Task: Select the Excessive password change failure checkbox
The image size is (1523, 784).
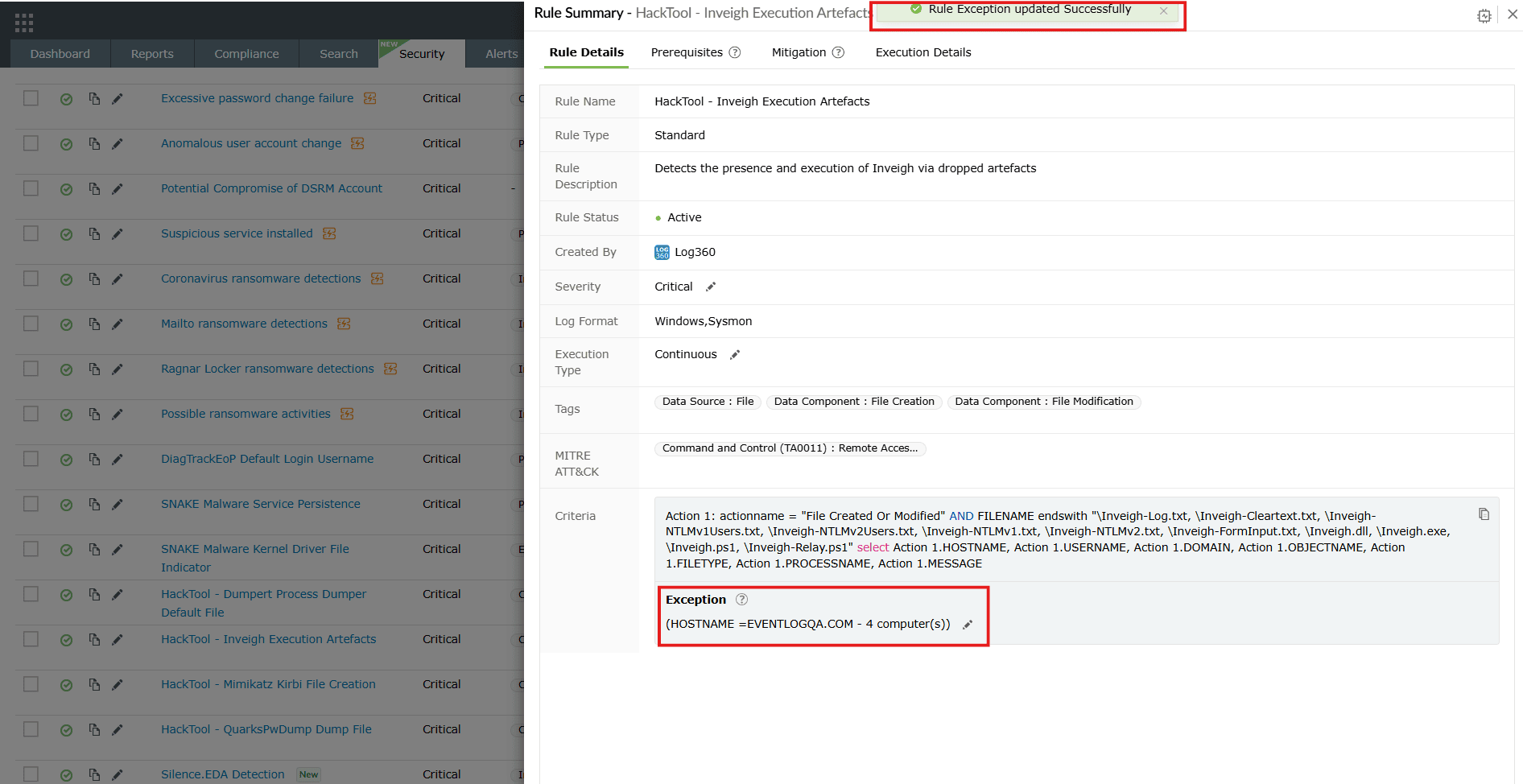Action: click(31, 98)
